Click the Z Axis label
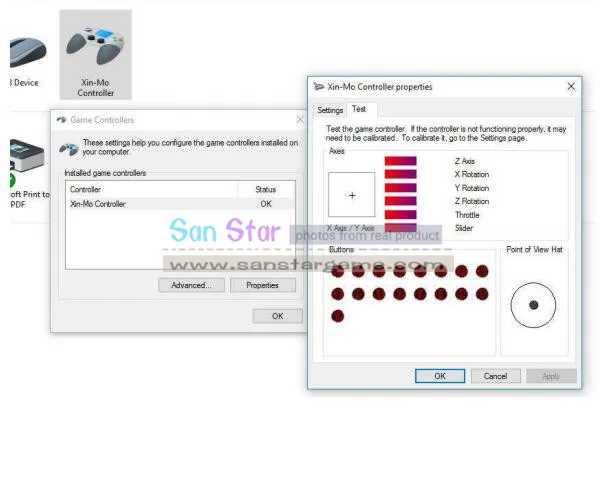615x488 pixels. coord(465,161)
